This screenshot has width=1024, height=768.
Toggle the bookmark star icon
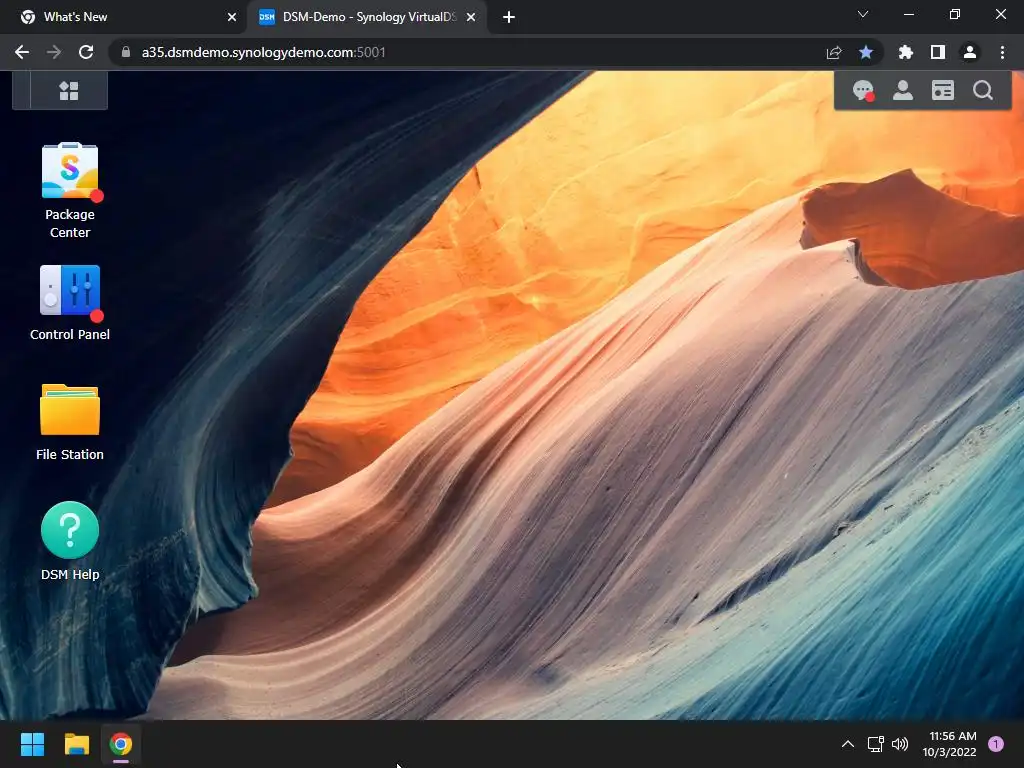pyautogui.click(x=866, y=52)
